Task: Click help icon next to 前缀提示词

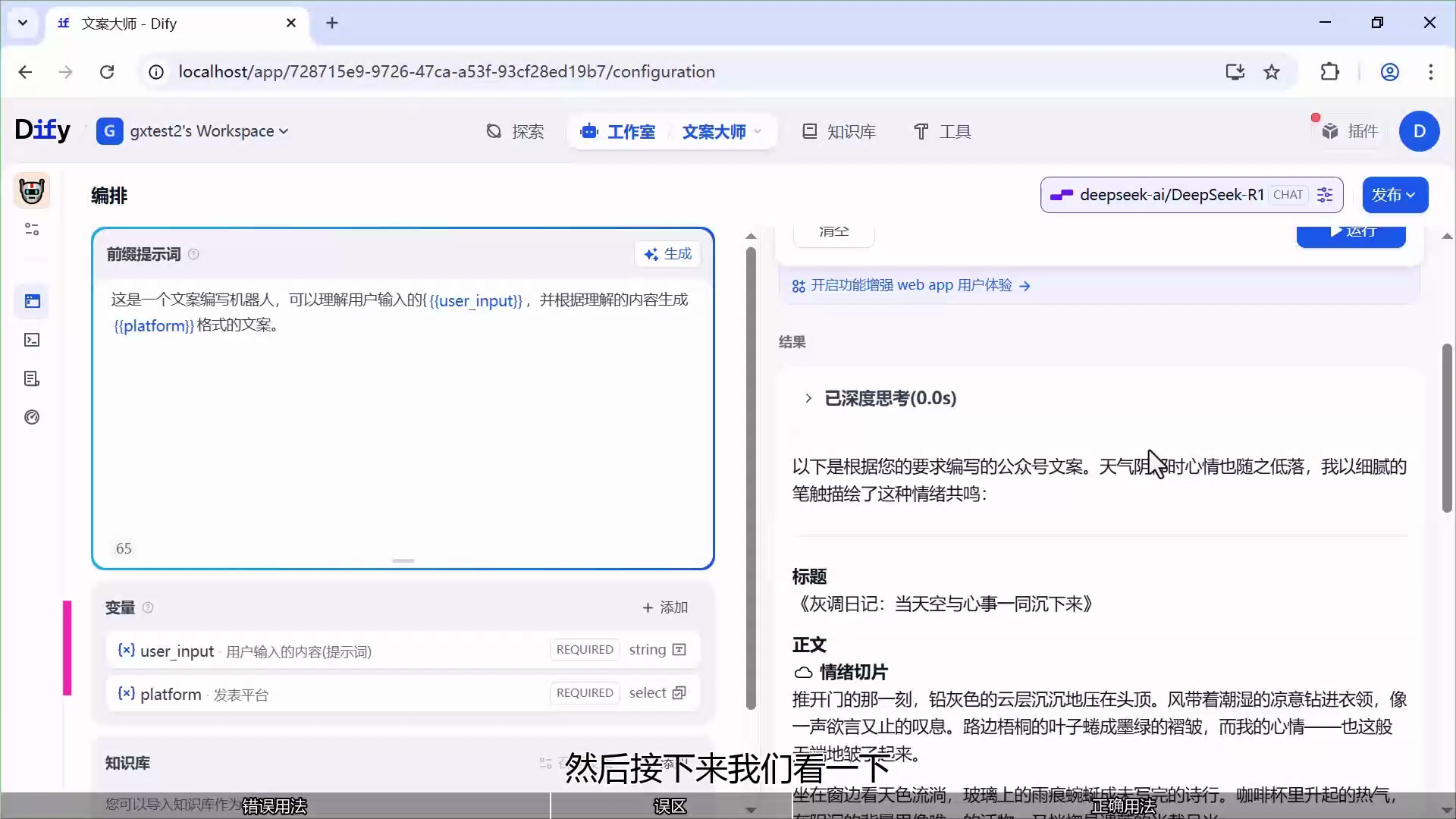Action: coord(193,254)
